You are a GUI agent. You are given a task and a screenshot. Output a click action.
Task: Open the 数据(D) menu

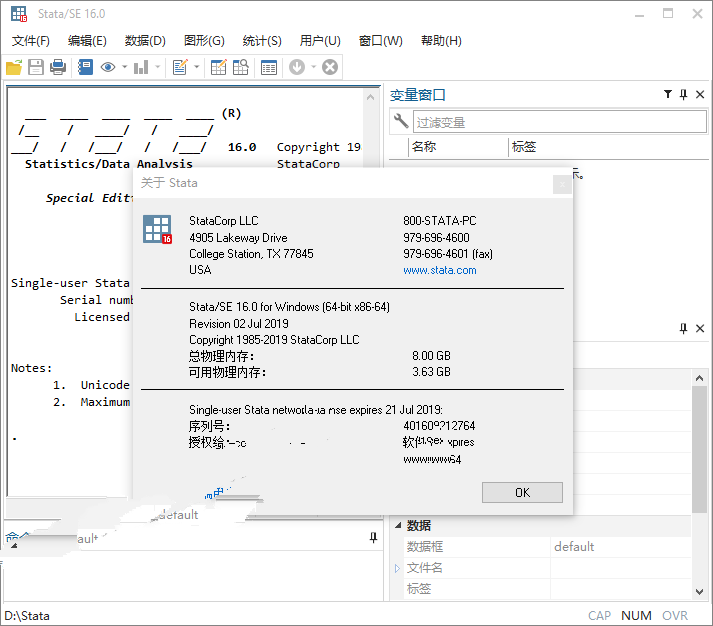145,41
